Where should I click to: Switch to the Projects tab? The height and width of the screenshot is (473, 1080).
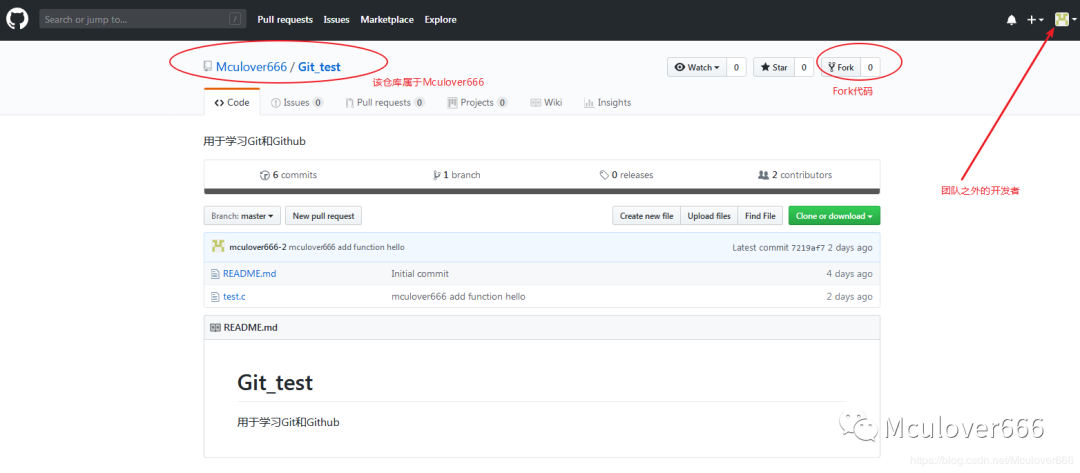click(x=477, y=102)
